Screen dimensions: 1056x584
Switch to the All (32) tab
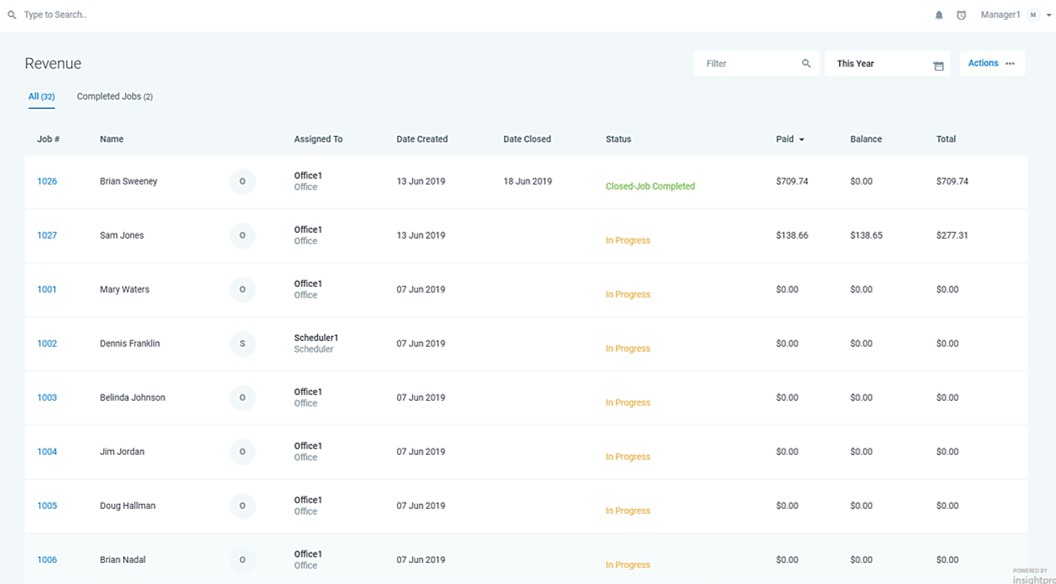click(x=41, y=96)
